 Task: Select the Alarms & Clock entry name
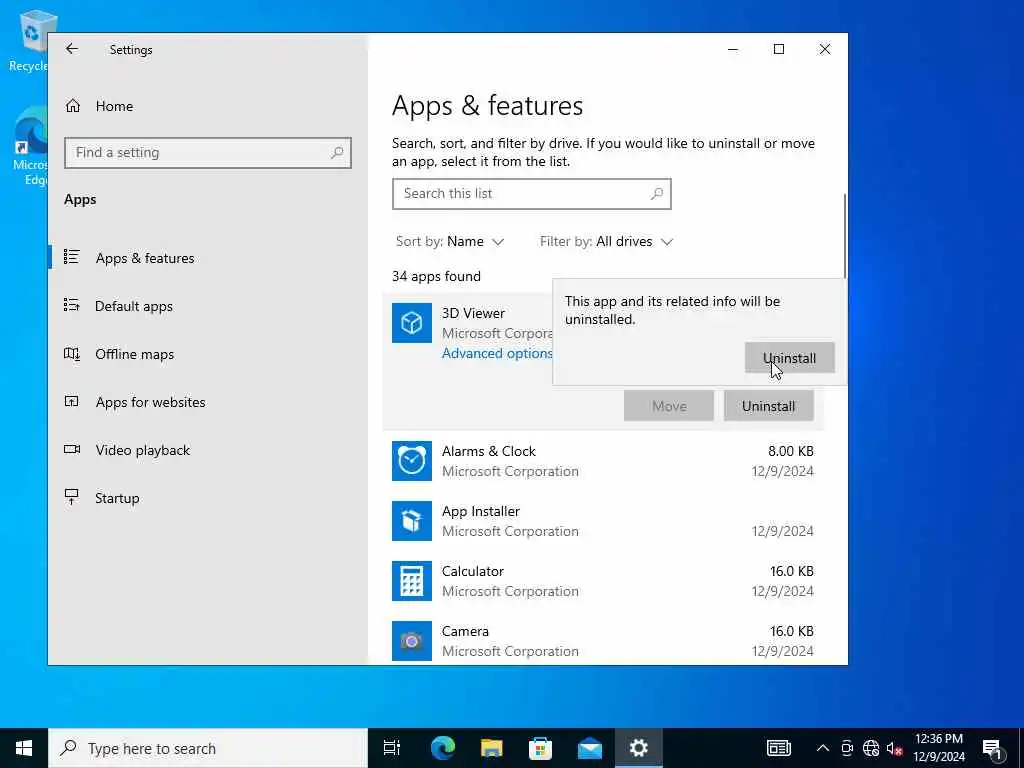(x=488, y=451)
